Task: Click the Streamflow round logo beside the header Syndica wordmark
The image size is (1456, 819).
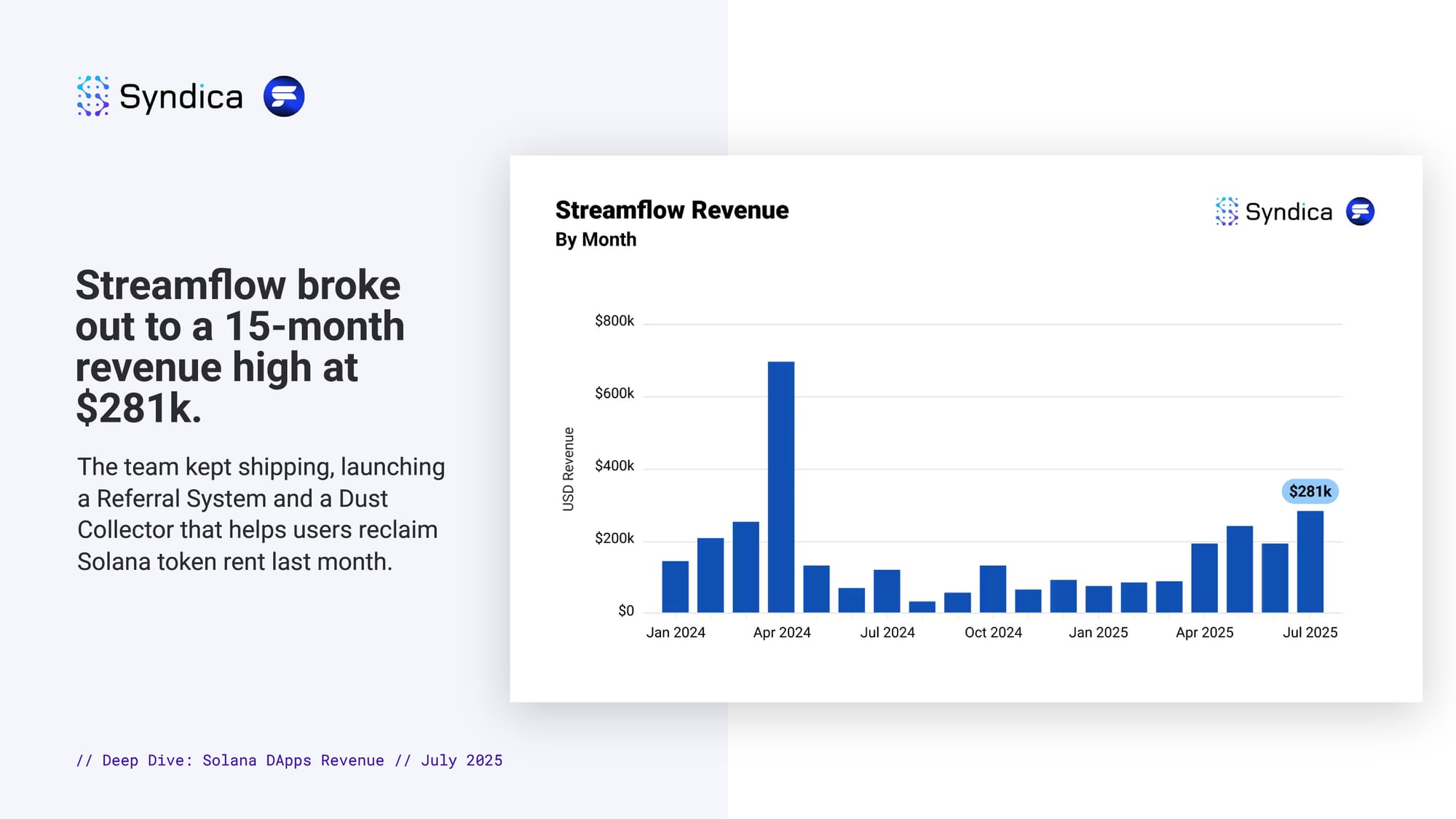Action: coord(284,96)
